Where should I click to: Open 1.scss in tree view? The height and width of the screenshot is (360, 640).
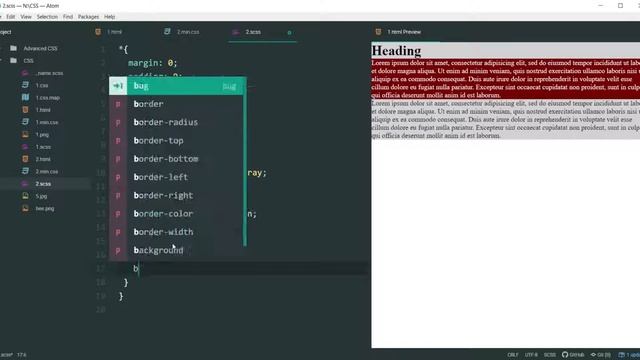[x=43, y=147]
